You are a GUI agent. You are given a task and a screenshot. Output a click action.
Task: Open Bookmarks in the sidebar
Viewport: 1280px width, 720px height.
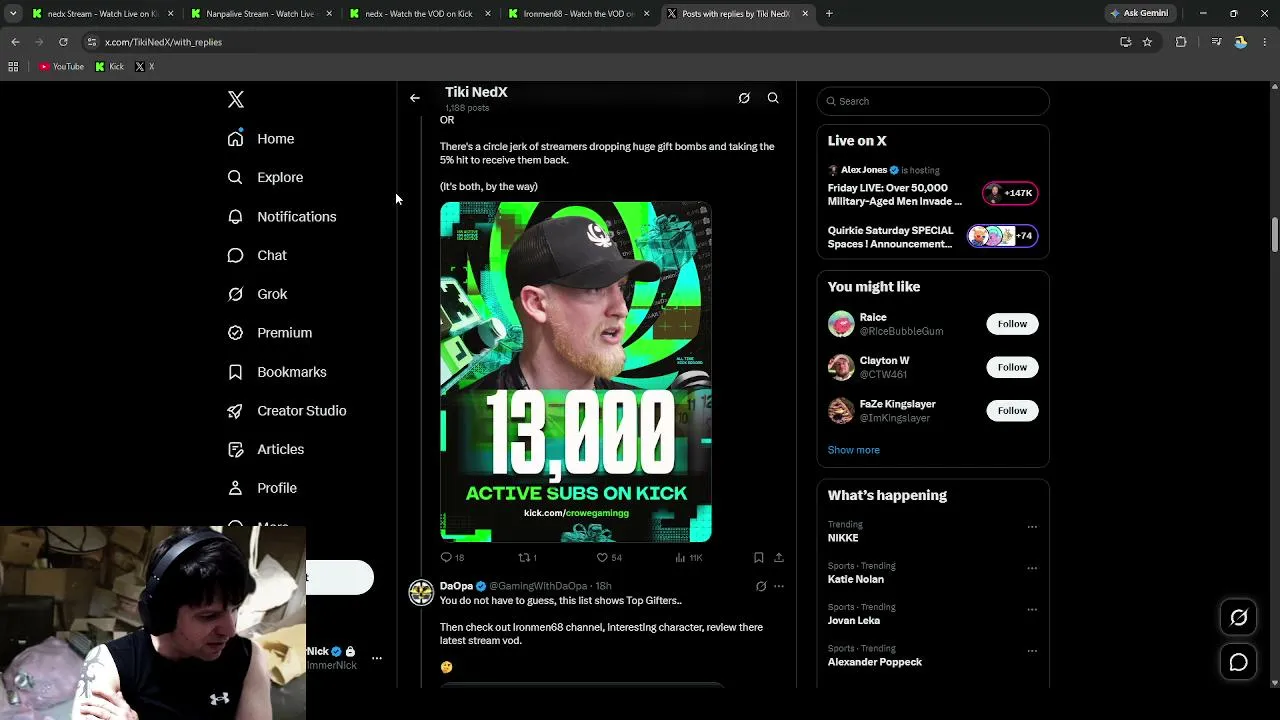pos(277,372)
